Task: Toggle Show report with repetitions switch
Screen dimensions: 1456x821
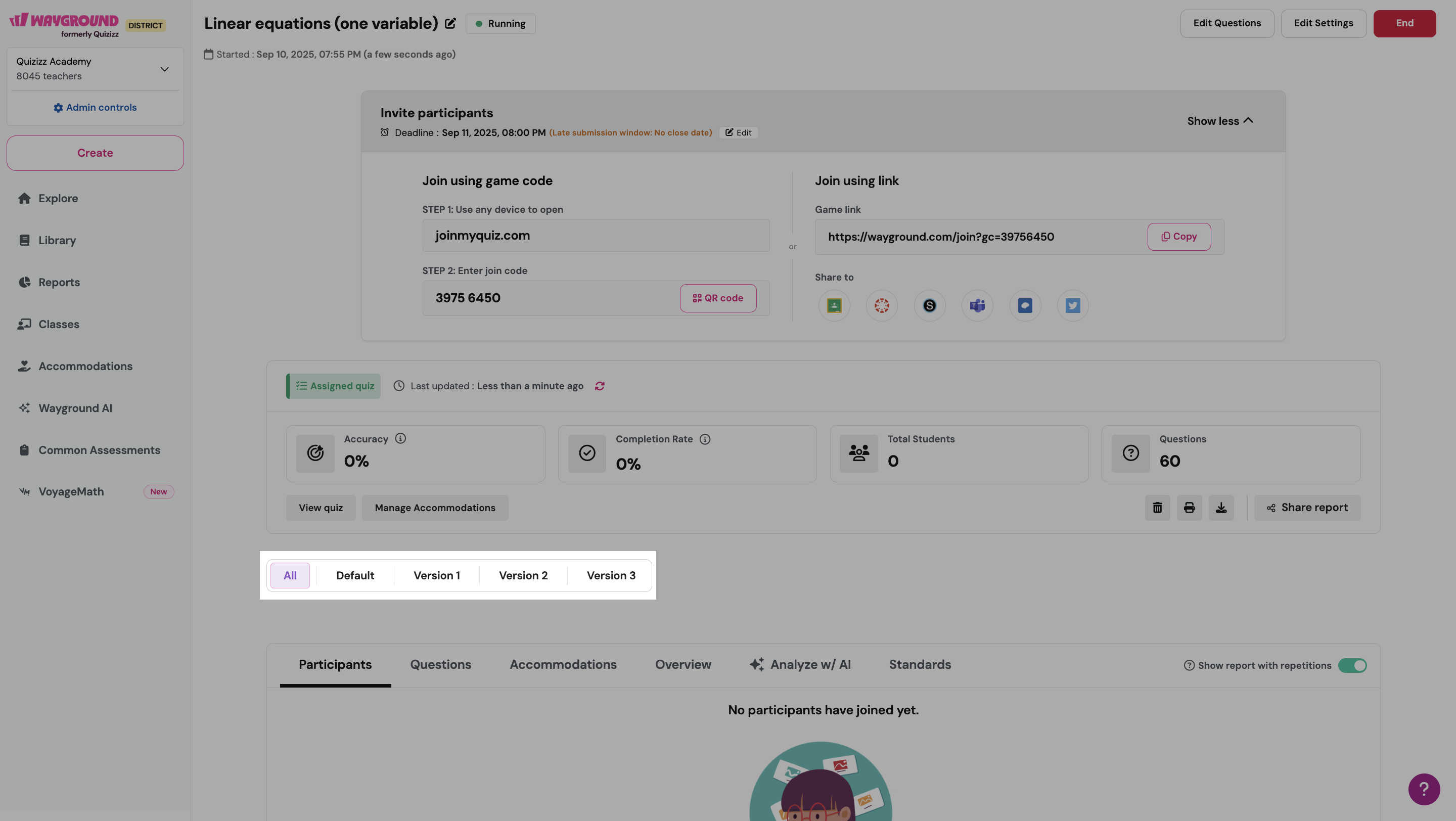Action: point(1352,666)
